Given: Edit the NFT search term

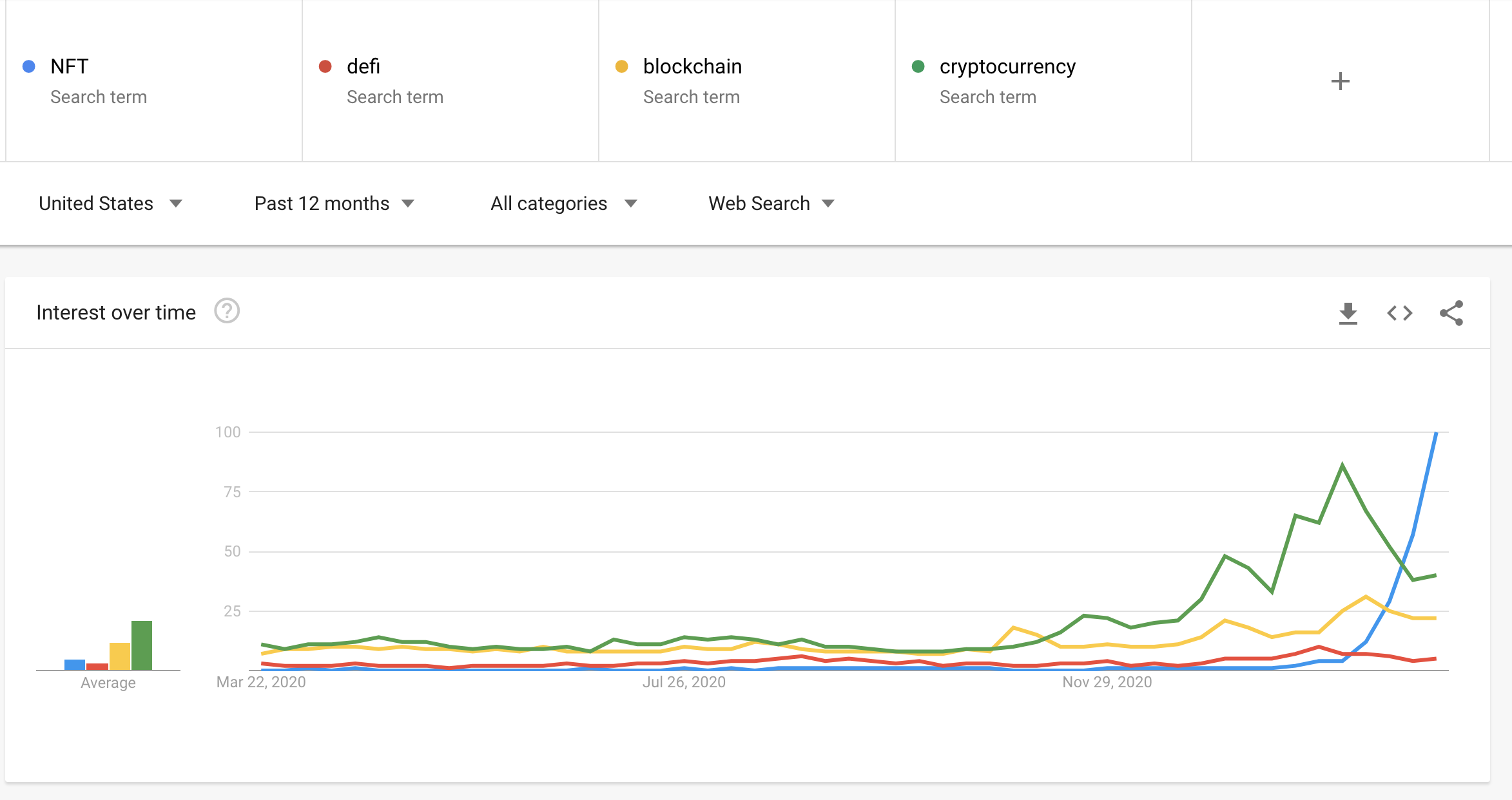Looking at the screenshot, I should (70, 66).
